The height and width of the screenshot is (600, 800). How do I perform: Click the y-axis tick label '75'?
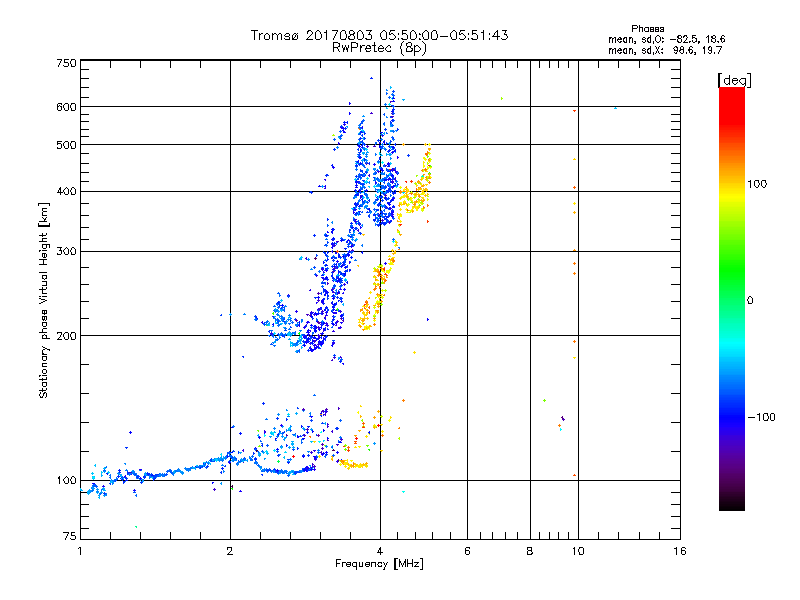[x=70, y=536]
